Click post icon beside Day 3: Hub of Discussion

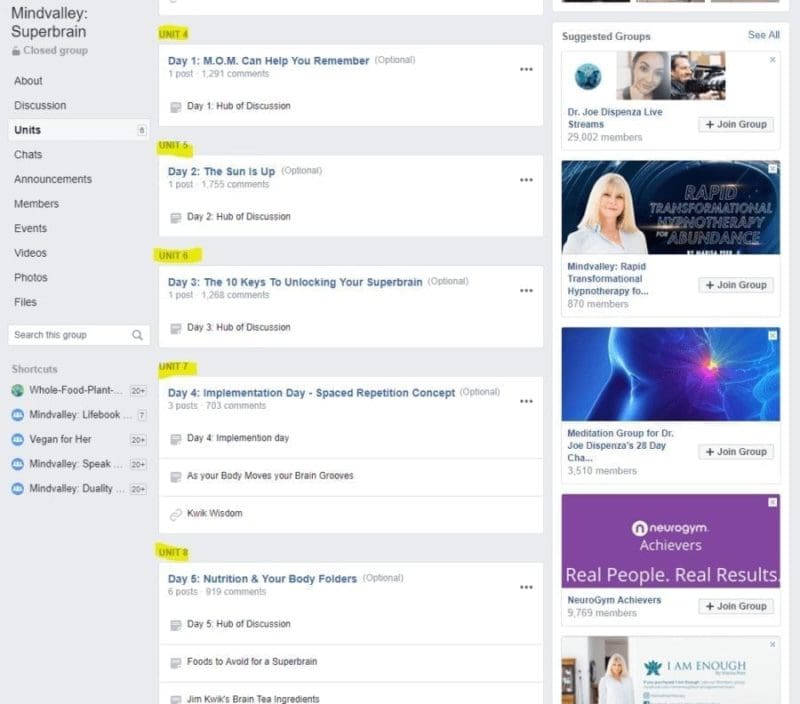coord(176,328)
